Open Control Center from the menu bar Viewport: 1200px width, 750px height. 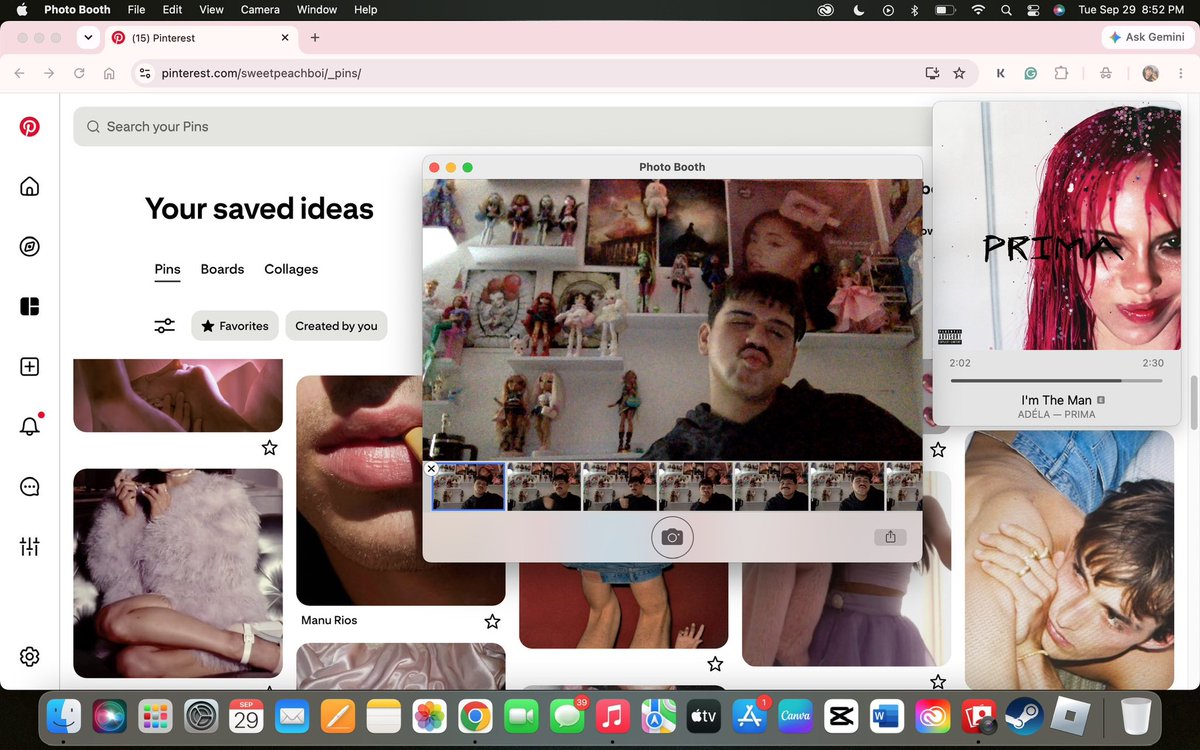[1033, 10]
